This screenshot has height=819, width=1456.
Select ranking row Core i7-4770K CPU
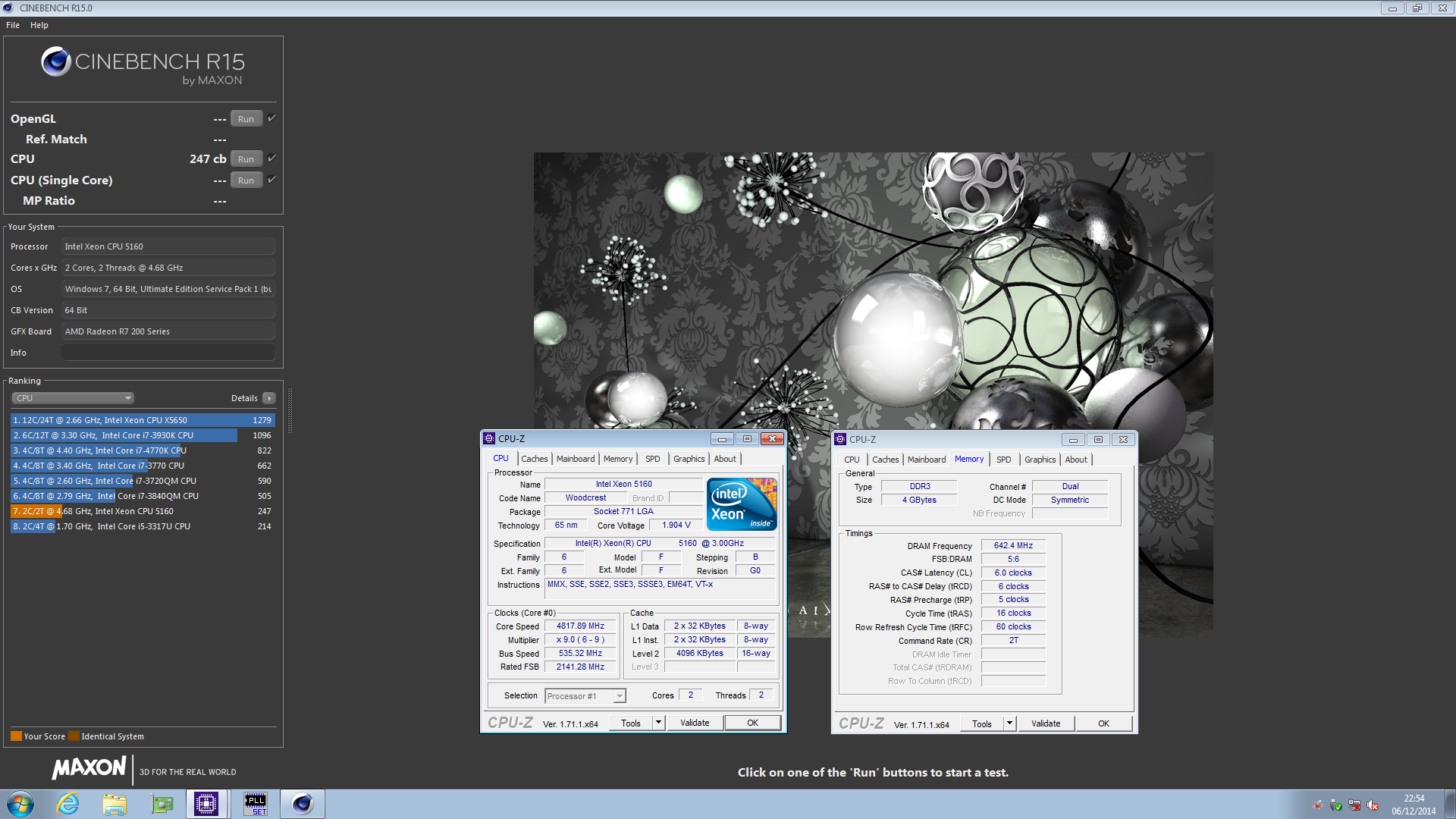click(x=143, y=450)
